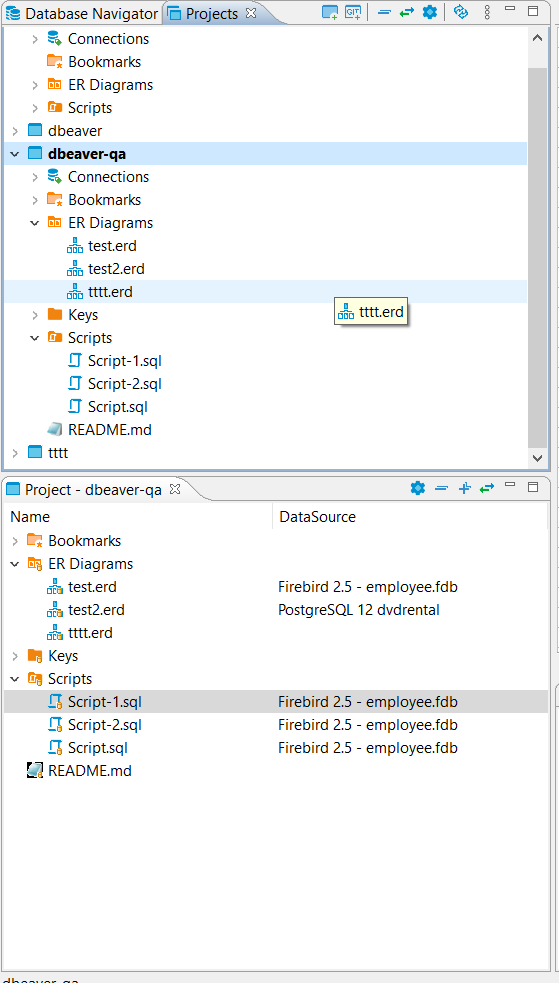Open Projects panel settings gear
This screenshot has height=983, width=559.
[x=430, y=12]
